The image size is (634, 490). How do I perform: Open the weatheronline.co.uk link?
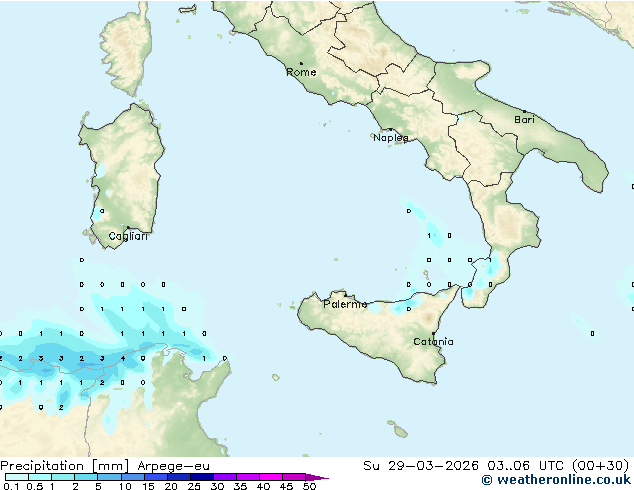click(x=556, y=480)
